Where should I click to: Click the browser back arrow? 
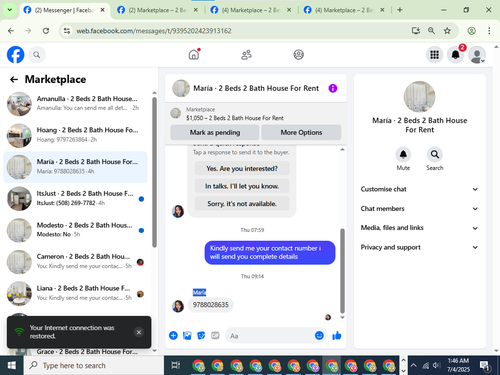coord(11,31)
